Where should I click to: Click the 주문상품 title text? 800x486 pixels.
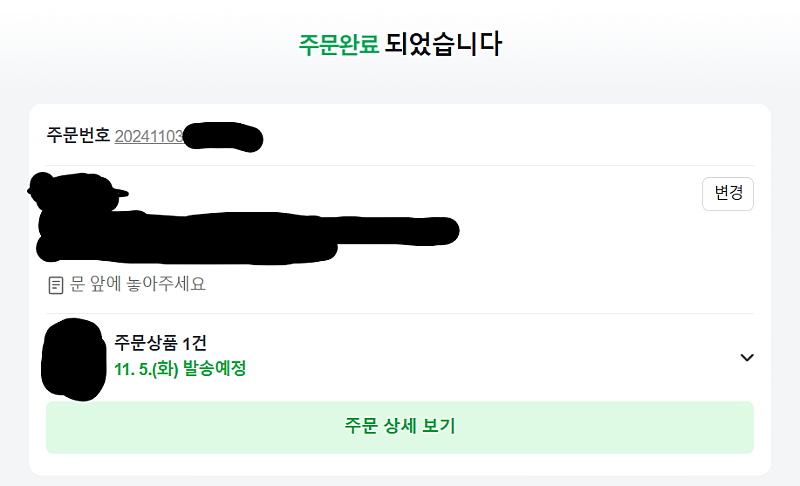148,343
